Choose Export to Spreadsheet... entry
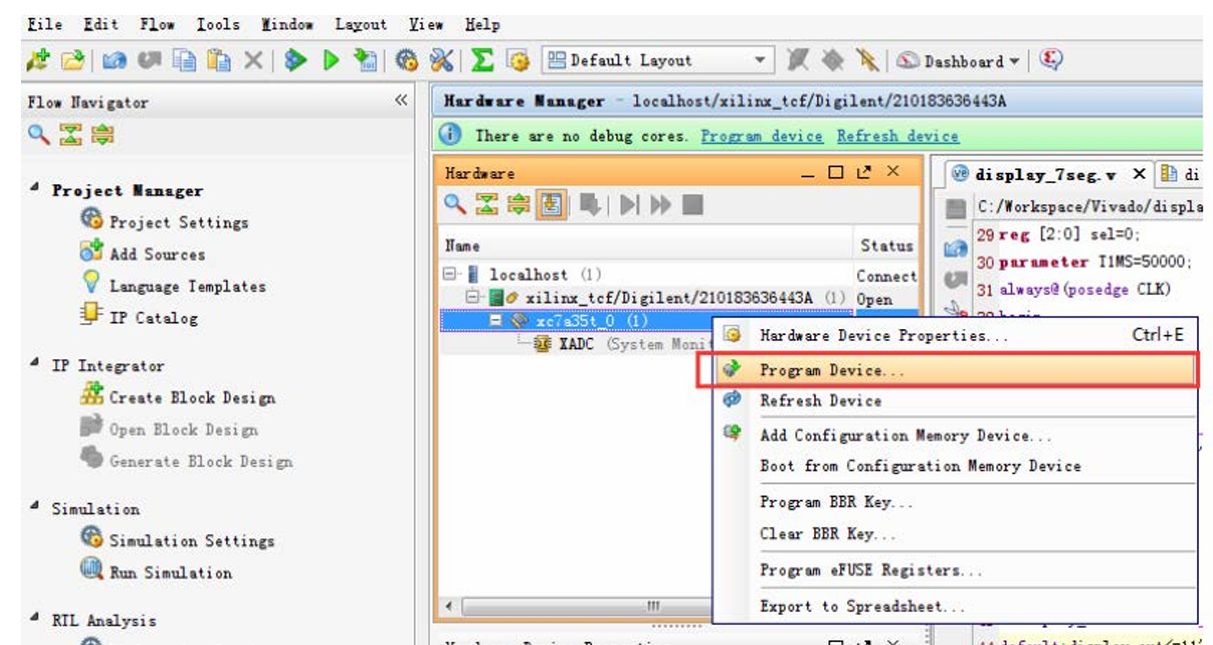The width and height of the screenshot is (1213, 645). [954, 606]
